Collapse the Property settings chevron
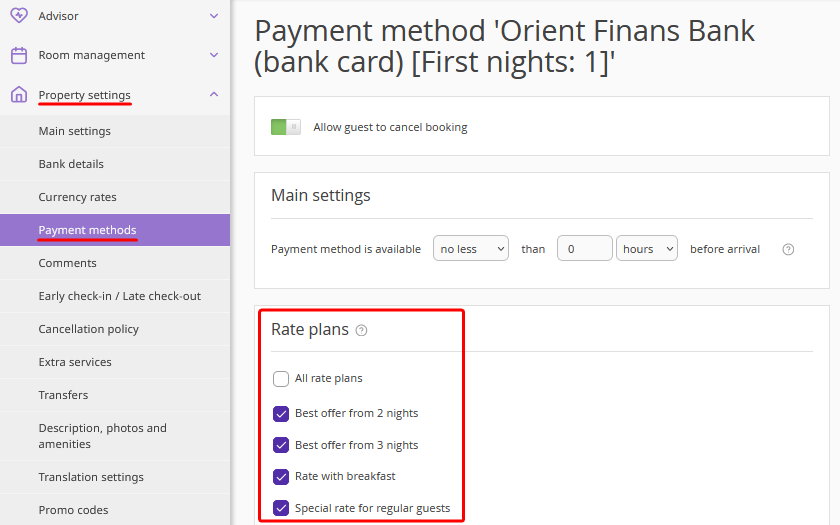The width and height of the screenshot is (840, 525). tap(214, 94)
